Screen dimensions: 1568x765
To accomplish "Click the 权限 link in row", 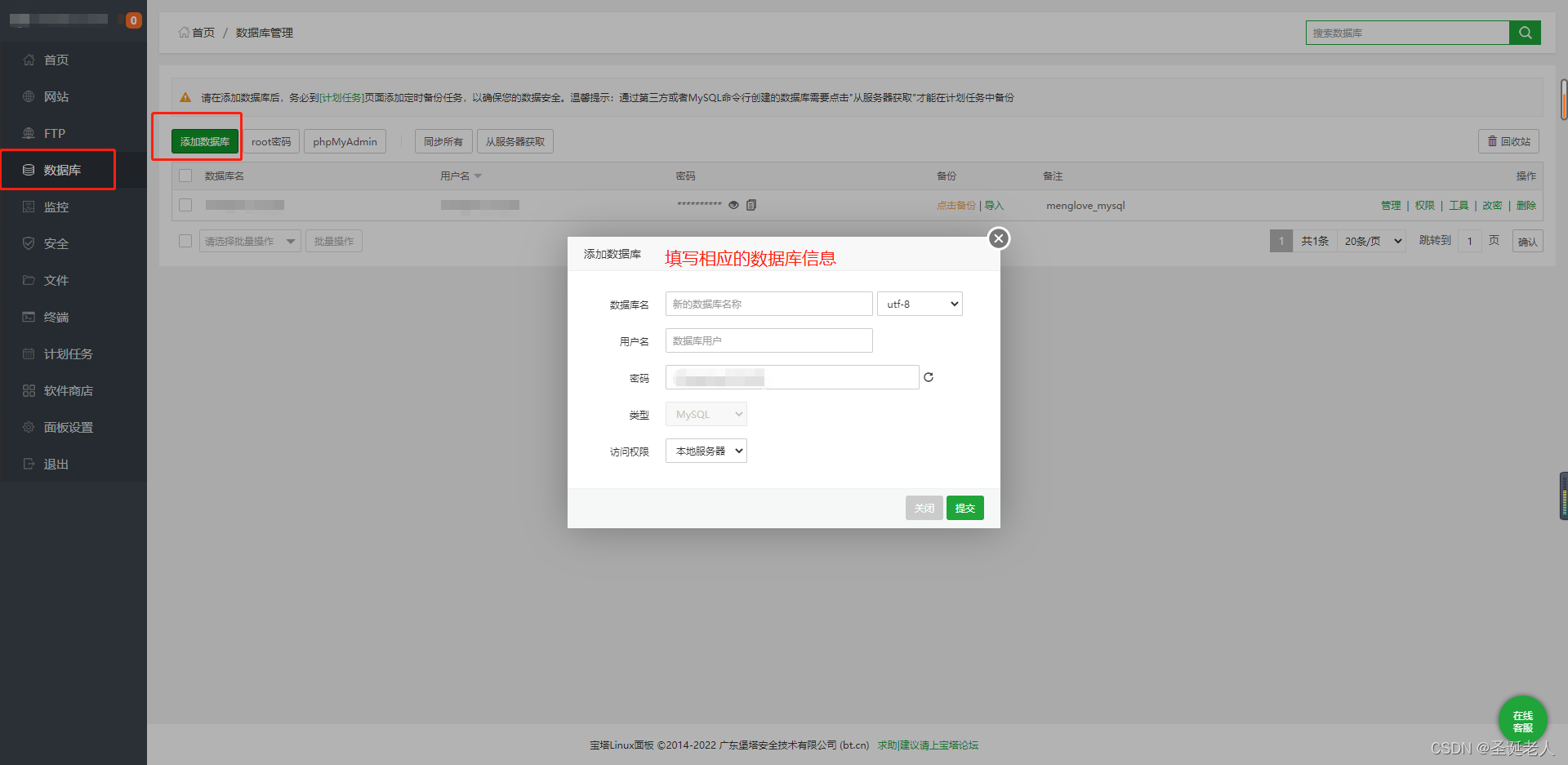I will click(1425, 206).
